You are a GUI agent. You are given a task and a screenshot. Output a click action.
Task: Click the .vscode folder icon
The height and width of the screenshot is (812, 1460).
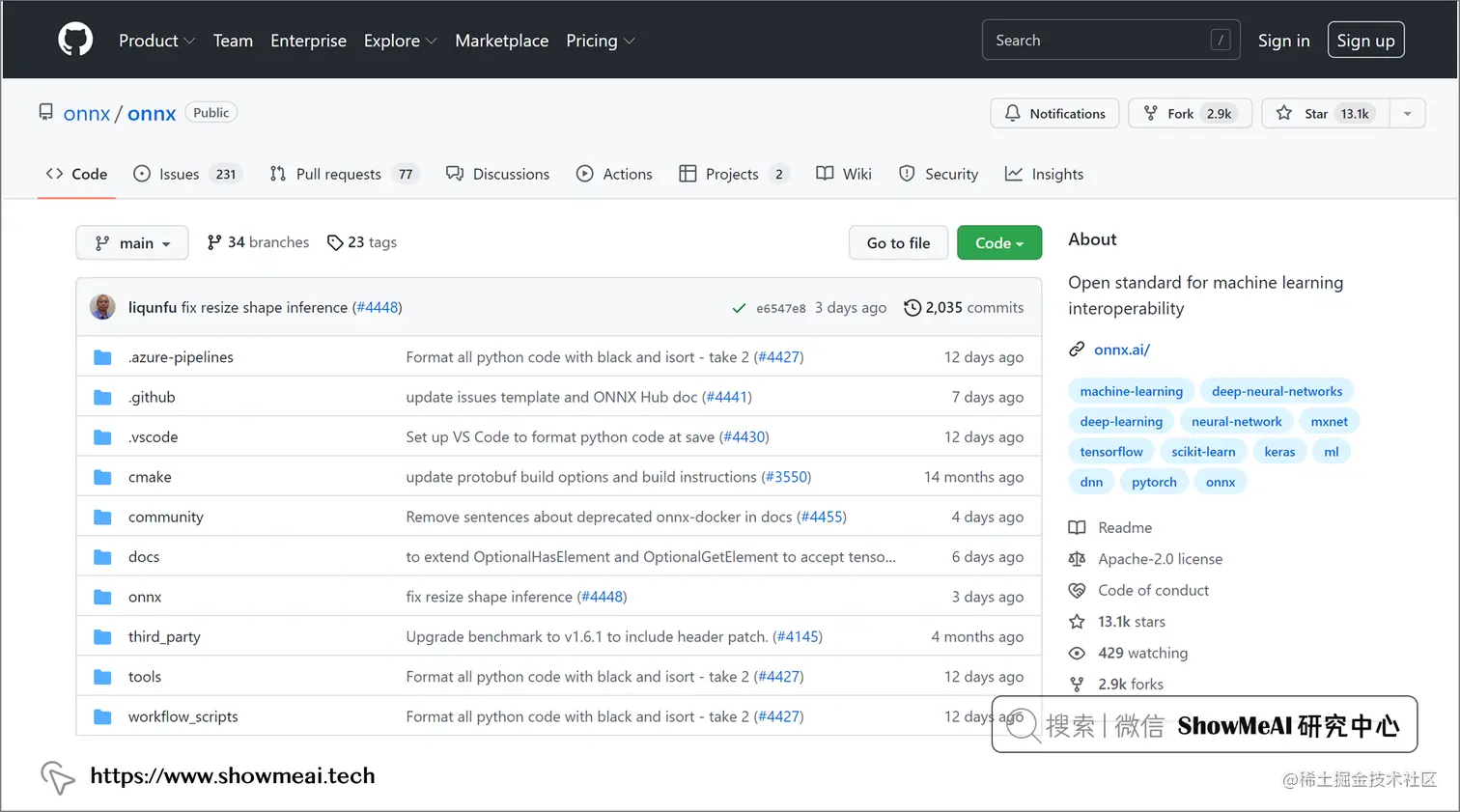[x=102, y=437]
